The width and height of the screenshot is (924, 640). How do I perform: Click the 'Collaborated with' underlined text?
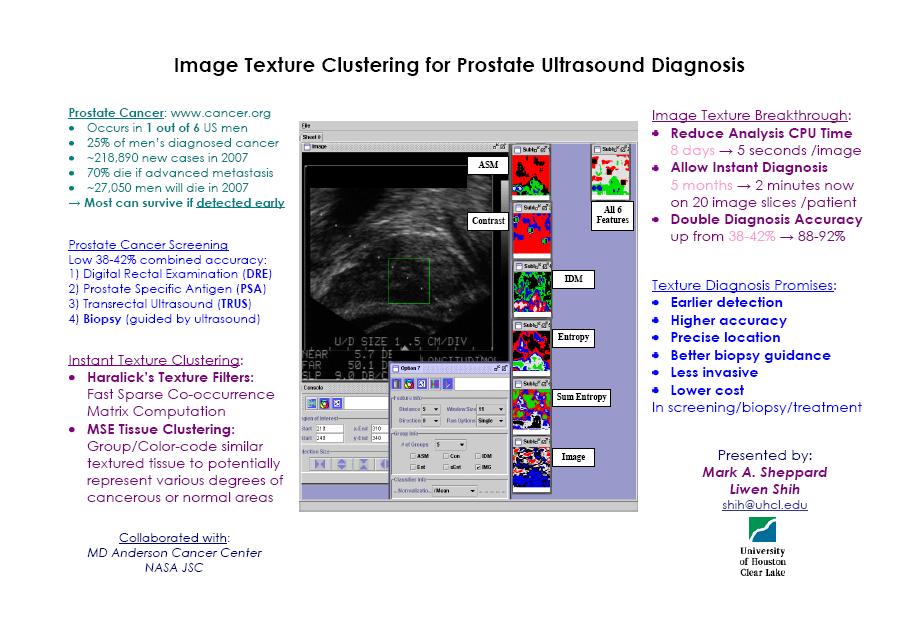coord(173,537)
